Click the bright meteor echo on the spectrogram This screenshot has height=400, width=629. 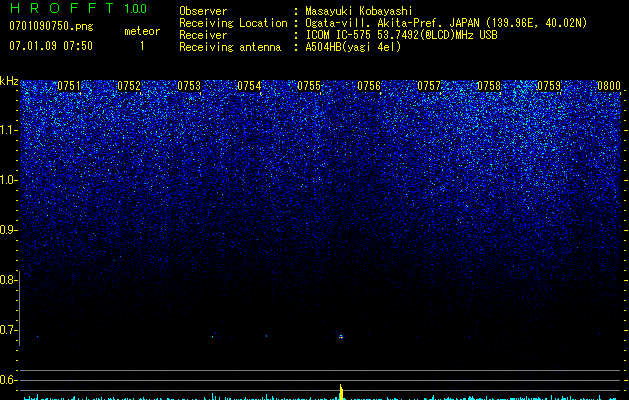point(341,337)
